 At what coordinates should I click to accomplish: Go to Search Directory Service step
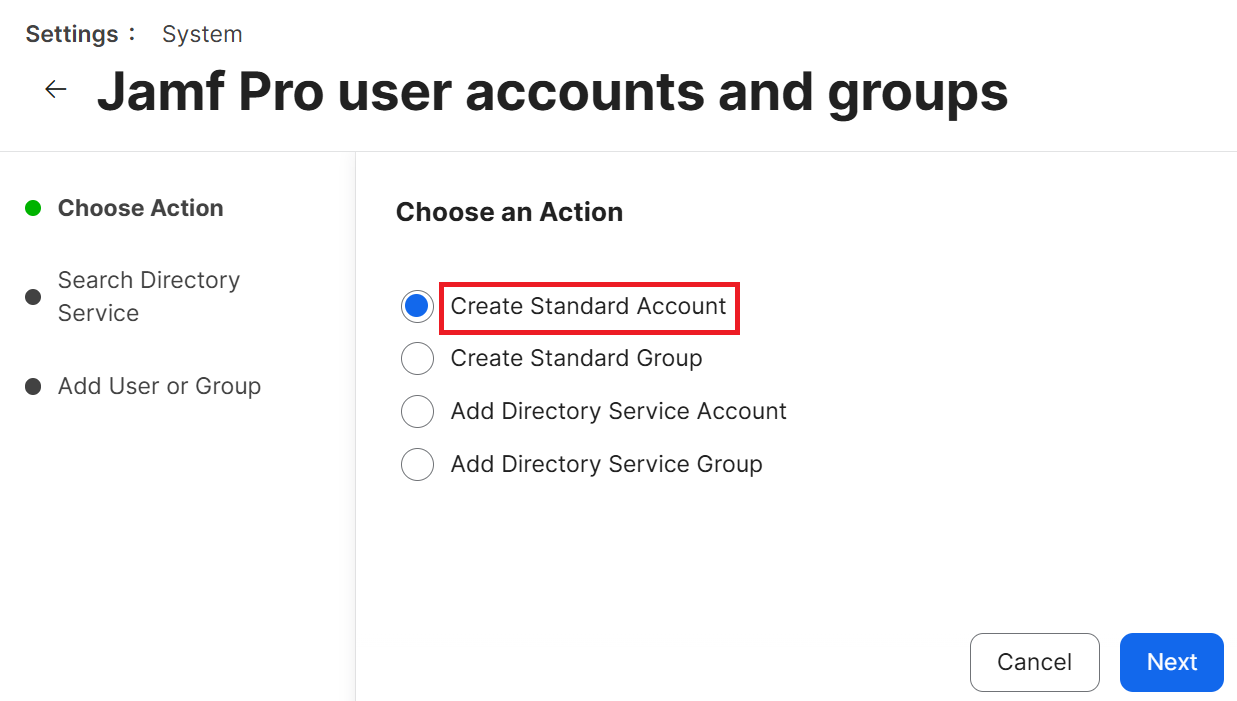[149, 296]
